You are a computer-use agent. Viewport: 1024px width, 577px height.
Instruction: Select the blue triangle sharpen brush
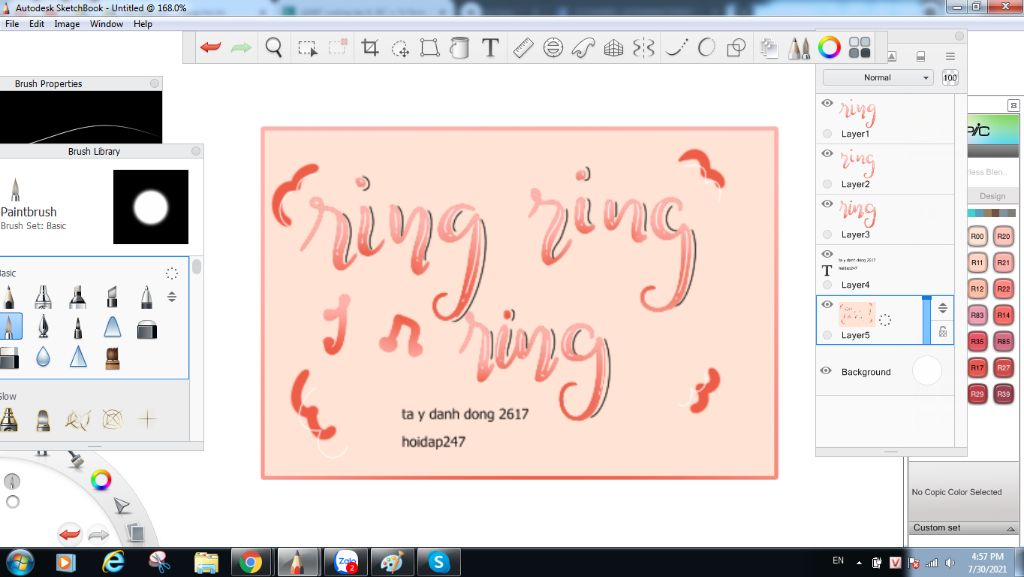(78, 357)
